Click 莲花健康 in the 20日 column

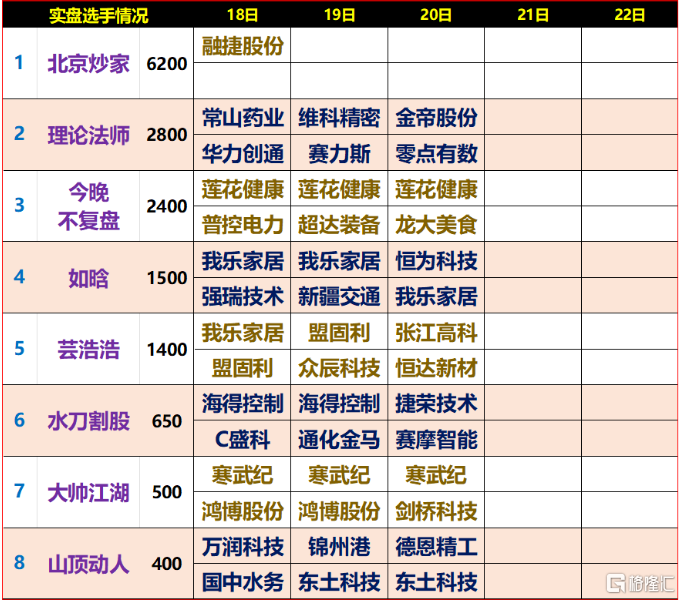436,189
